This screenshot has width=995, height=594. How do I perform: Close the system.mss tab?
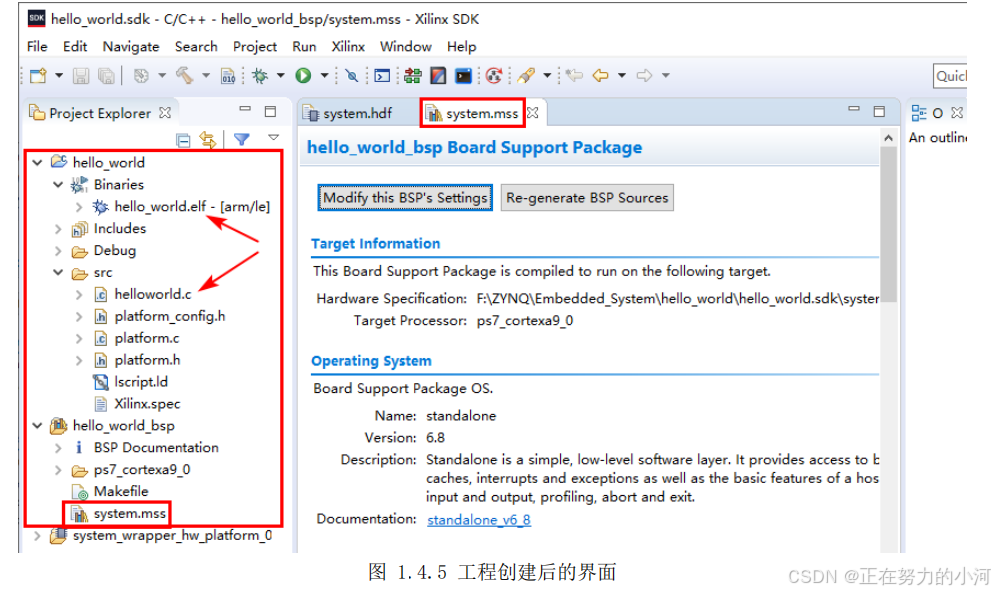[533, 113]
